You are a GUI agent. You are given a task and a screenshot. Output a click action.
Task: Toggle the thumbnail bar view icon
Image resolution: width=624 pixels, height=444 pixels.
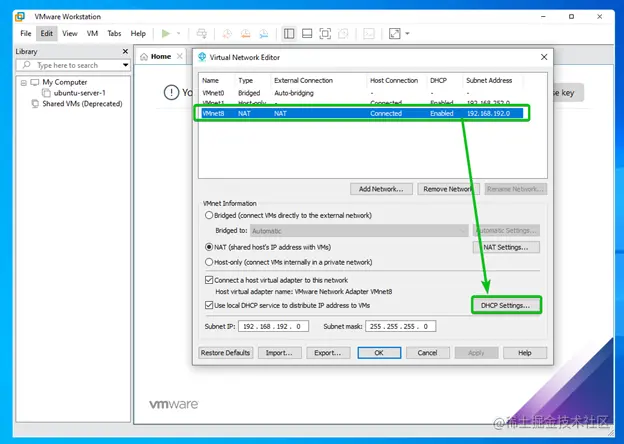(307, 34)
